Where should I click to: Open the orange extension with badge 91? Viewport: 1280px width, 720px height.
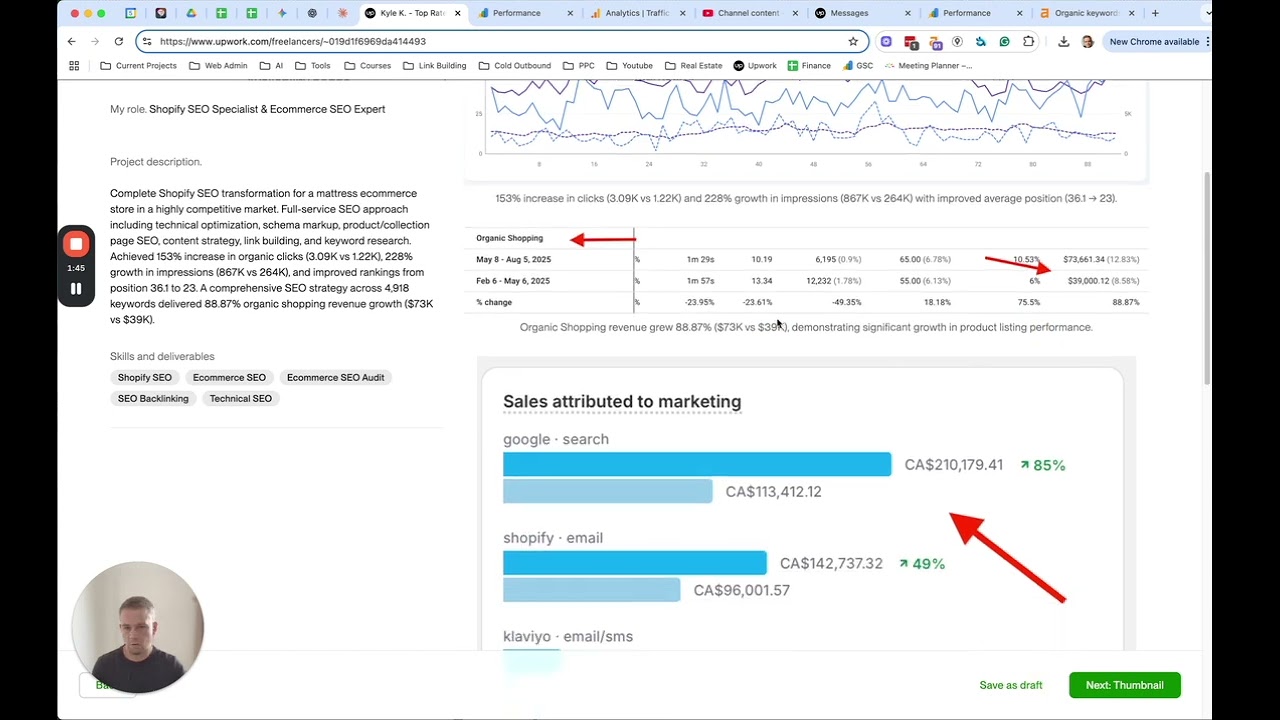coord(935,42)
